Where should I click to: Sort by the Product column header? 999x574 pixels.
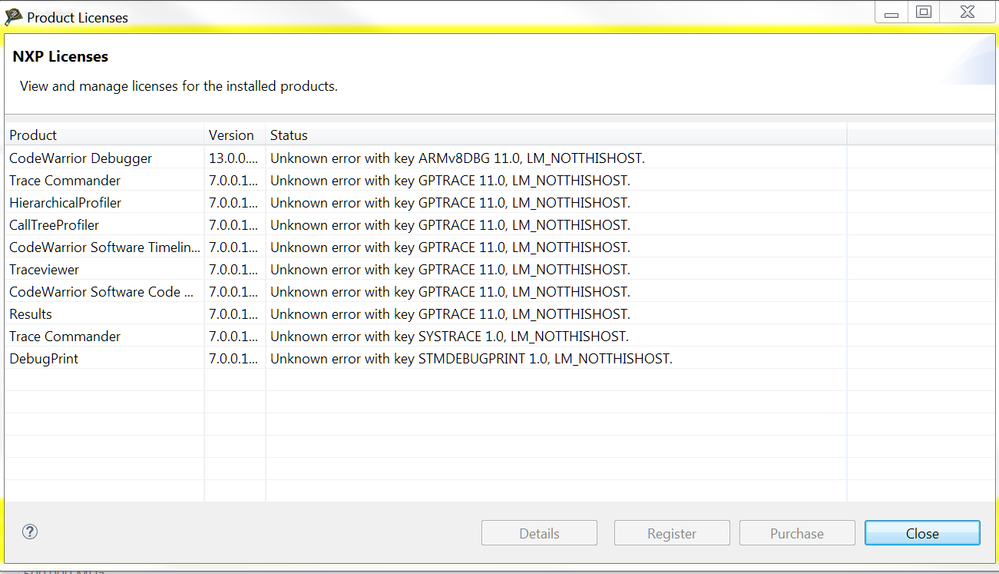click(104, 135)
